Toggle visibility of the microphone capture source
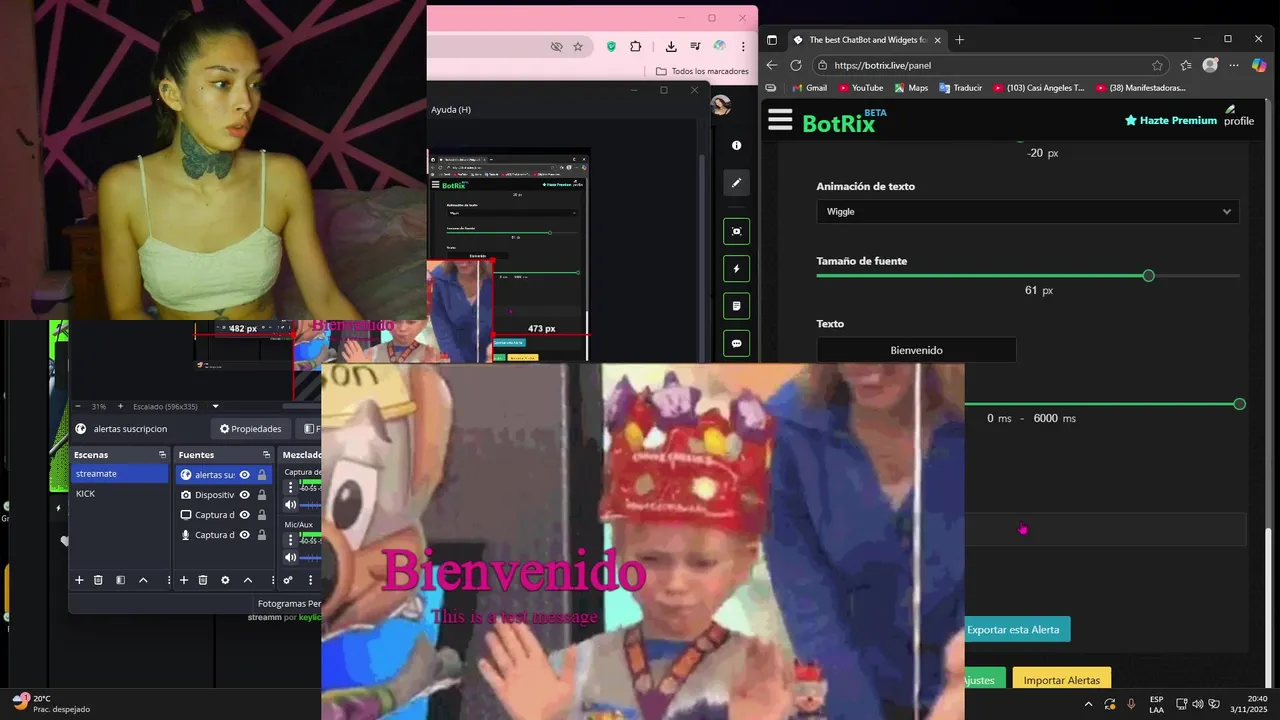Image resolution: width=1280 pixels, height=720 pixels. 244,535
